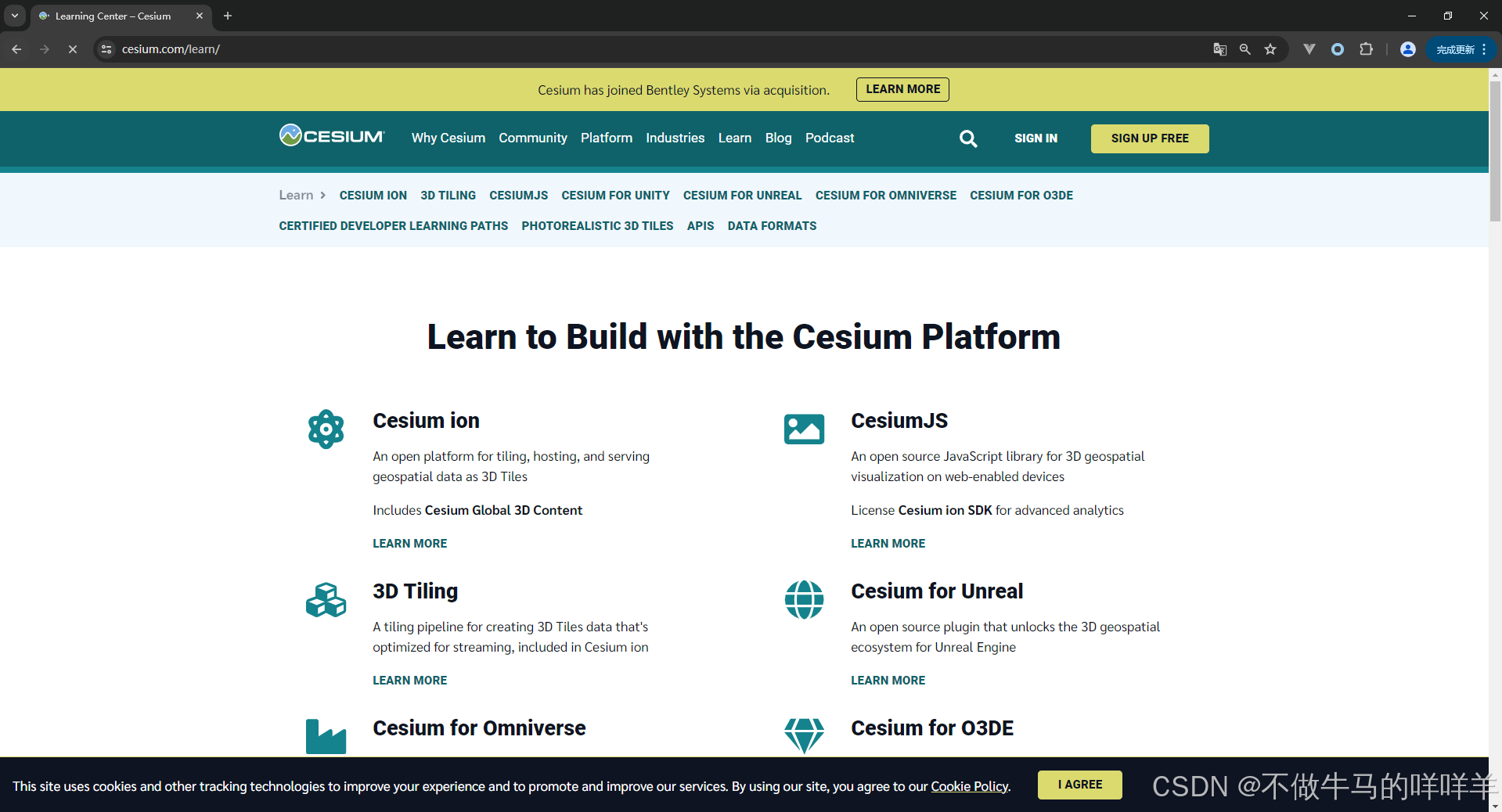Click the SIGN UP FREE button
Viewport: 1502px width, 812px height.
coord(1150,138)
